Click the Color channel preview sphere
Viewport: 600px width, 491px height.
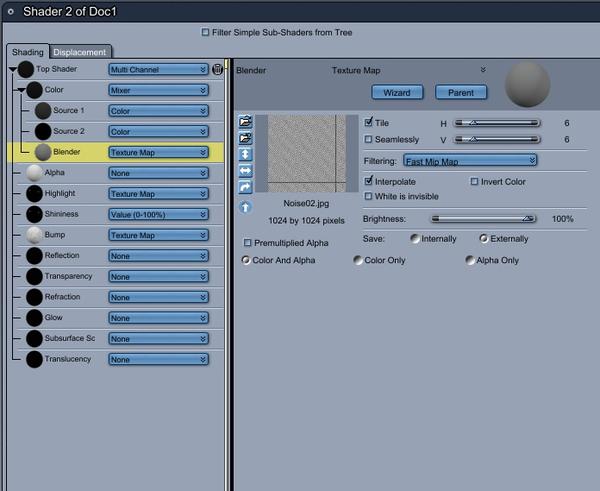click(34, 90)
